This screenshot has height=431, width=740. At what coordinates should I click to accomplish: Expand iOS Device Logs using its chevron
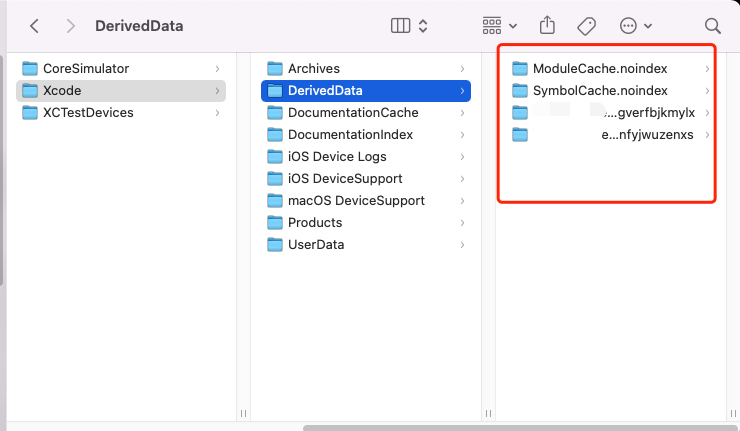tap(462, 156)
